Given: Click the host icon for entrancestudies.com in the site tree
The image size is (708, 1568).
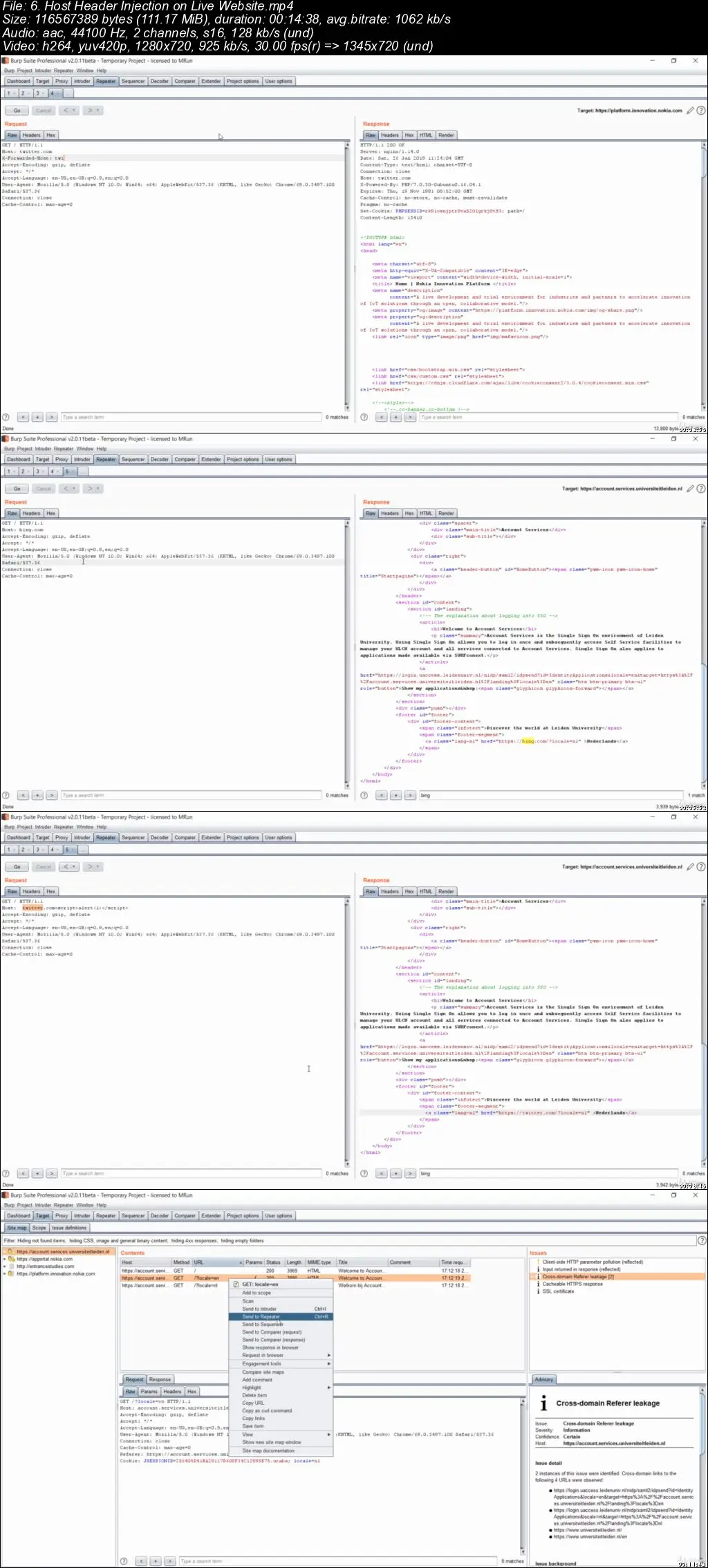Looking at the screenshot, I should (12, 1267).
